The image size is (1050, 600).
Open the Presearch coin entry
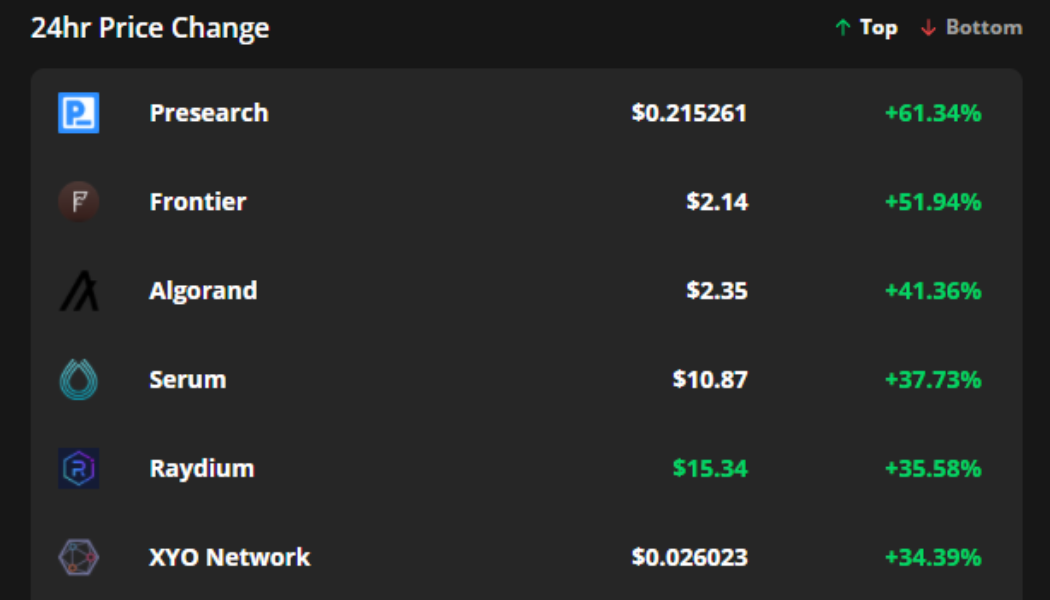coord(209,112)
